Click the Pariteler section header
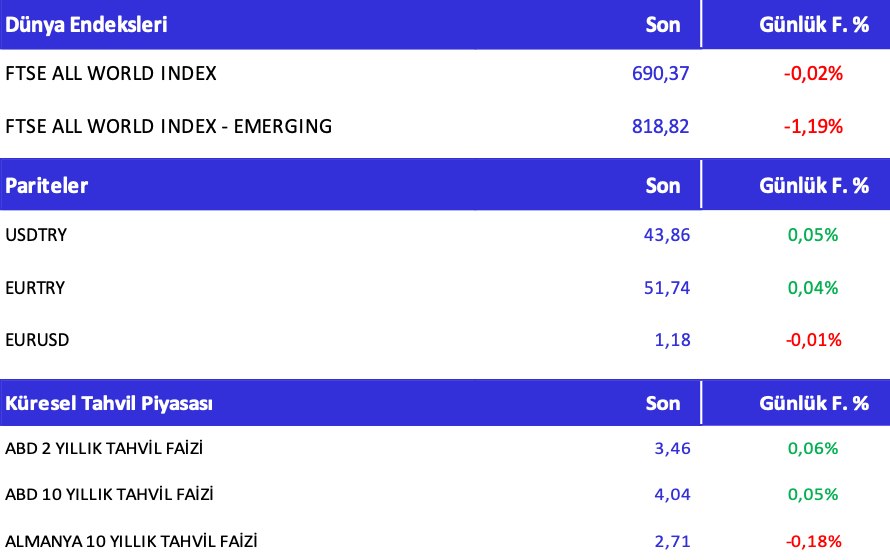 click(47, 185)
